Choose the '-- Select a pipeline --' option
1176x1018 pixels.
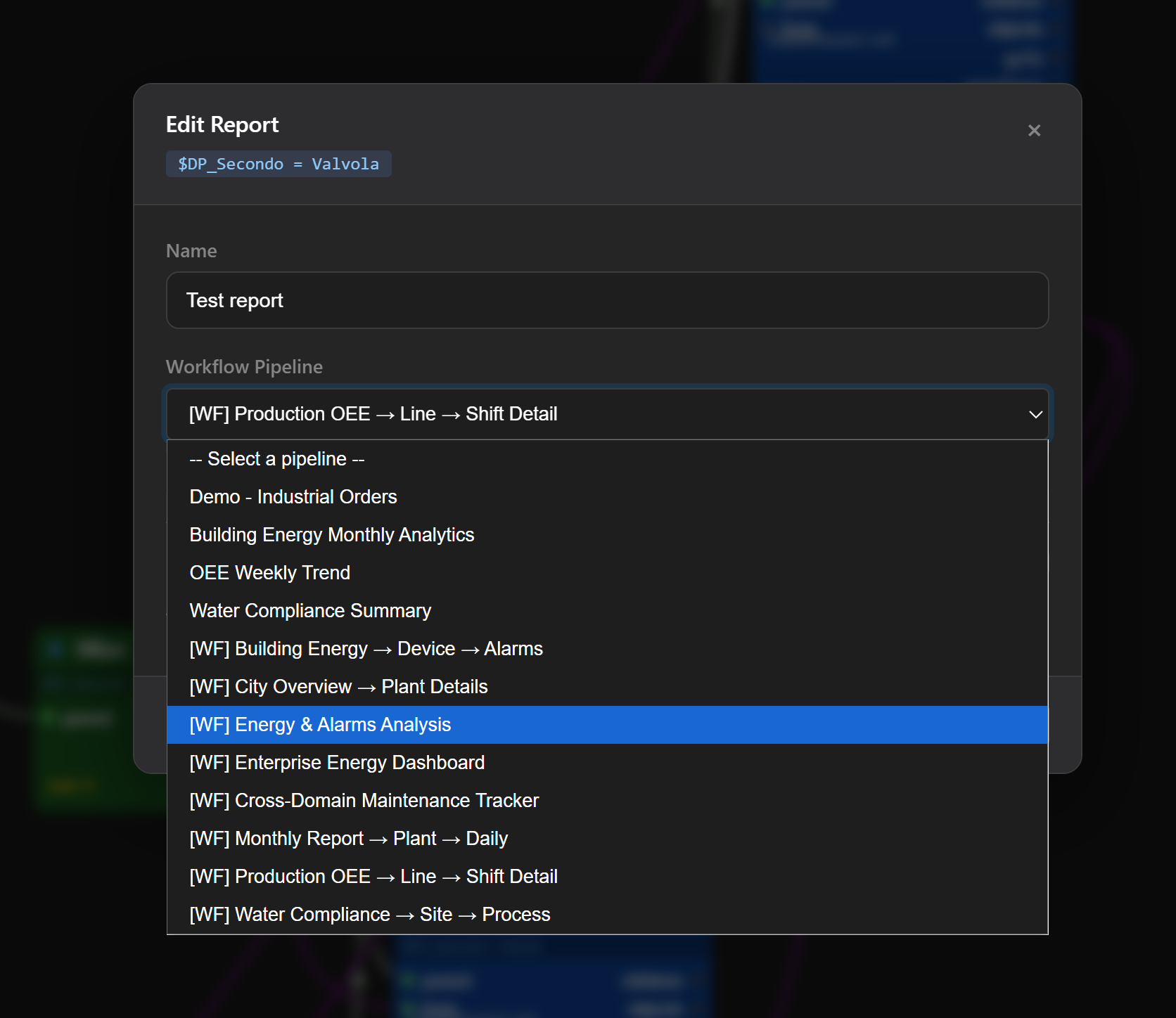(276, 458)
